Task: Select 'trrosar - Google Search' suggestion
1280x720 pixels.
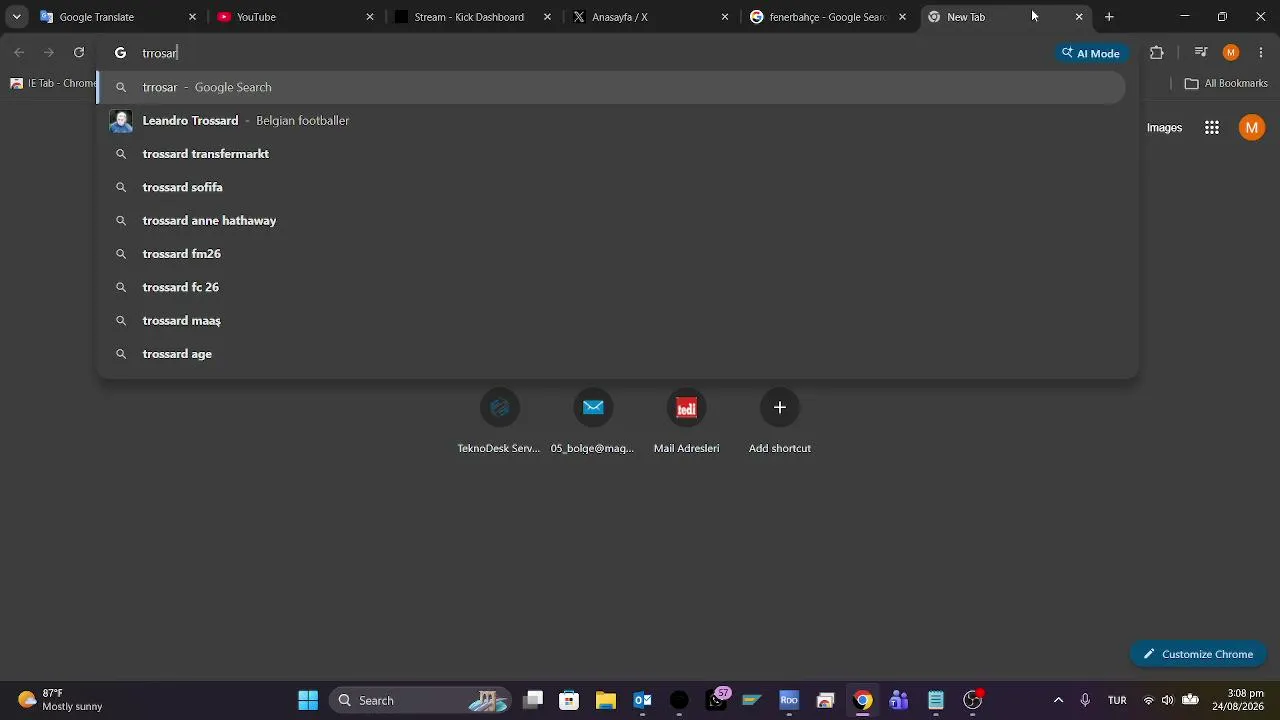Action: pyautogui.click(x=611, y=87)
